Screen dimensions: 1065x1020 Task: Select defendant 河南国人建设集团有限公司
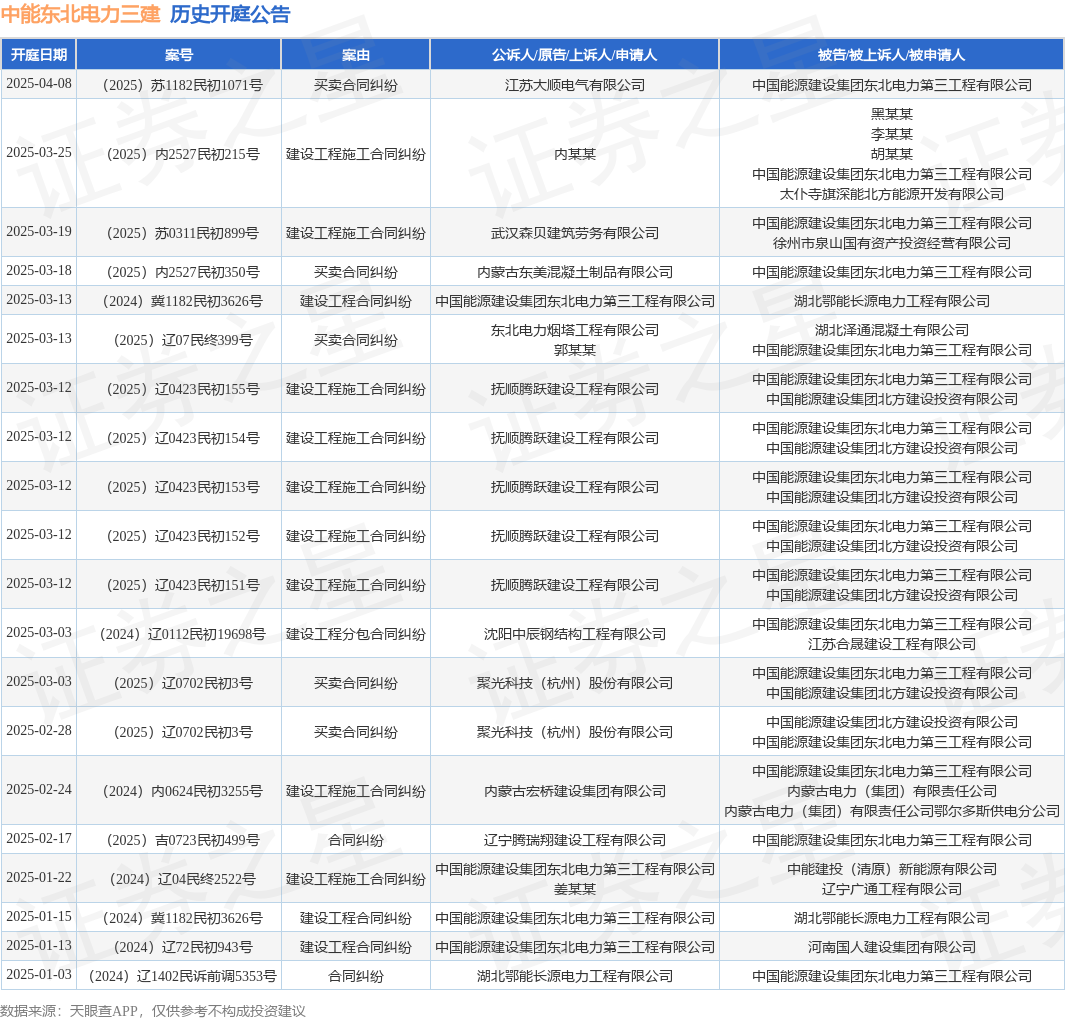(x=891, y=947)
